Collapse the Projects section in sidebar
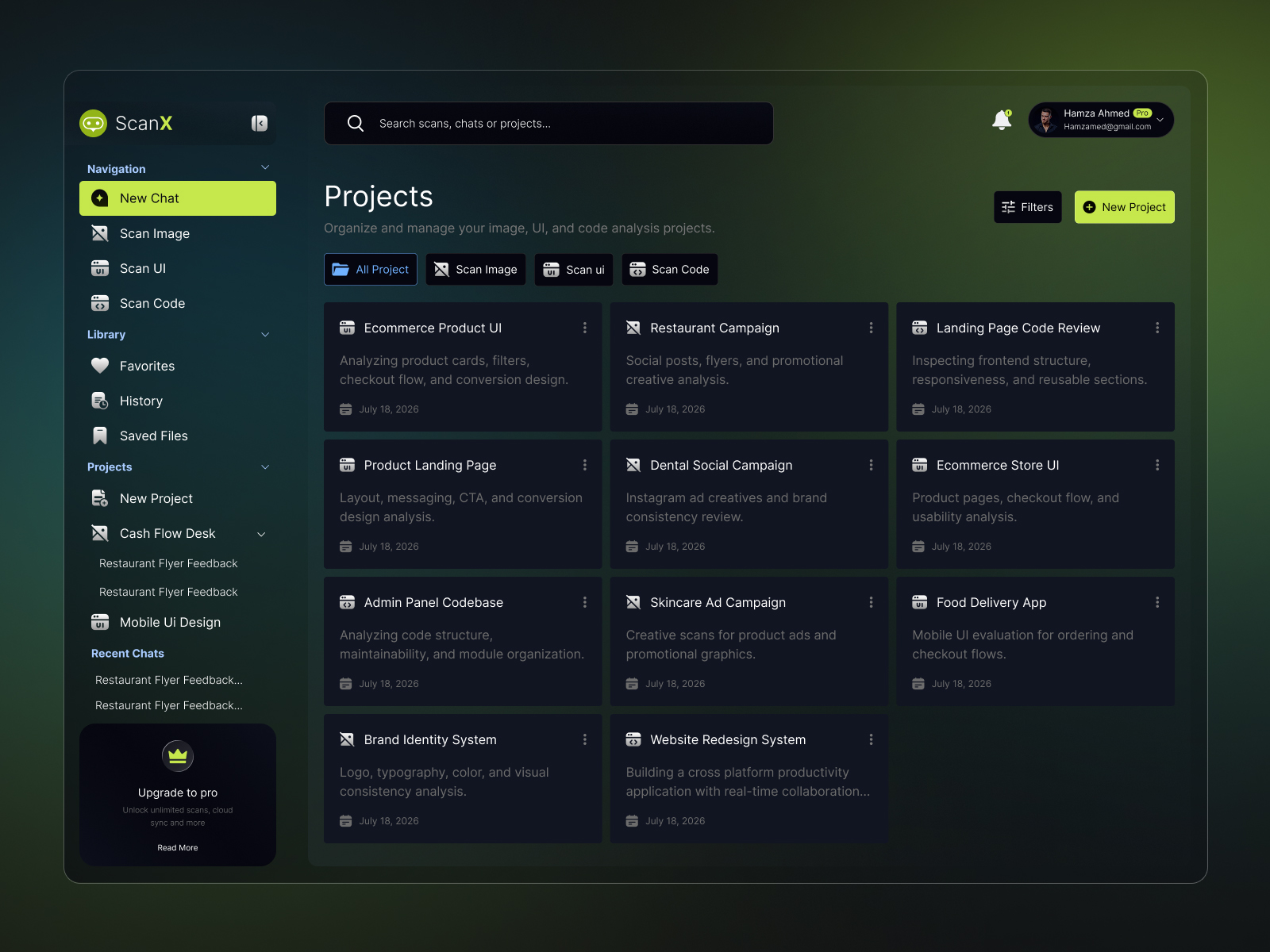The height and width of the screenshot is (952, 1270). point(265,467)
